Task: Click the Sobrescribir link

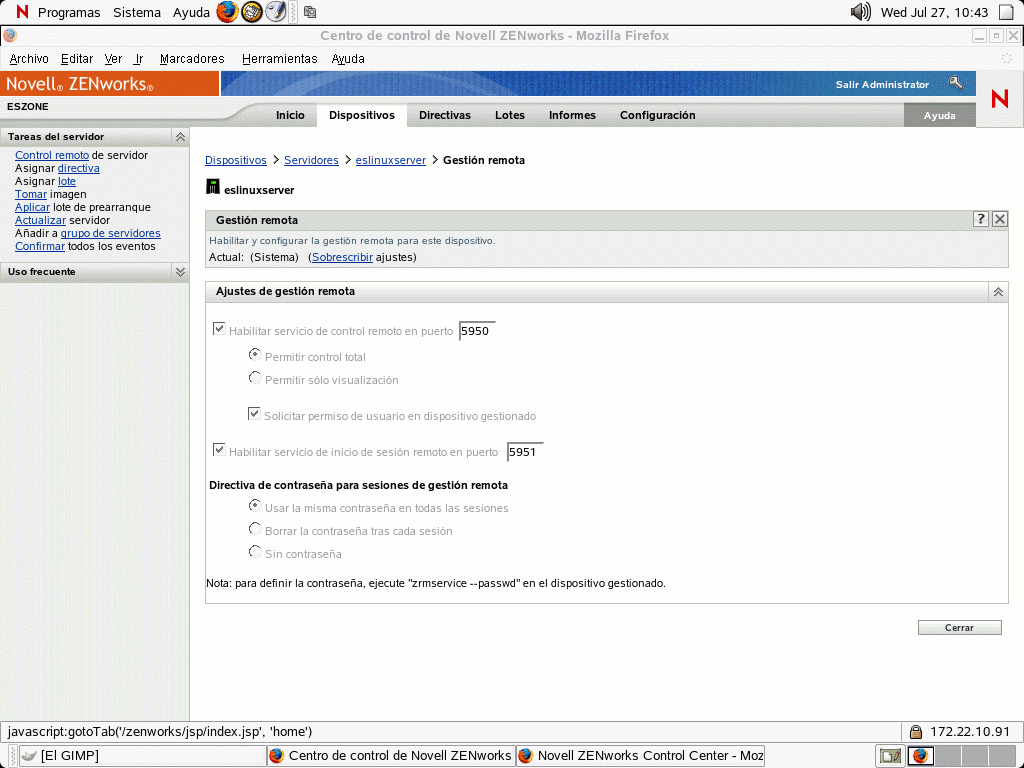Action: (x=342, y=257)
